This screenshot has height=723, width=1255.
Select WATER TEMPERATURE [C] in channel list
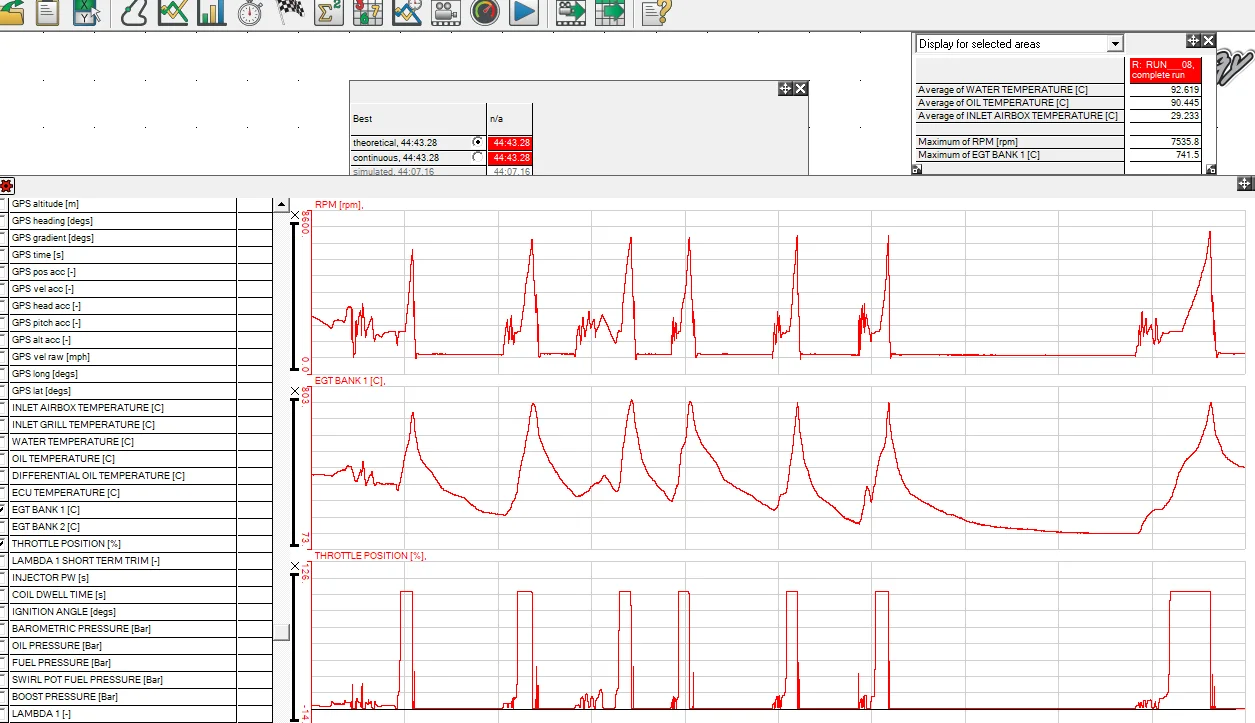(x=123, y=441)
